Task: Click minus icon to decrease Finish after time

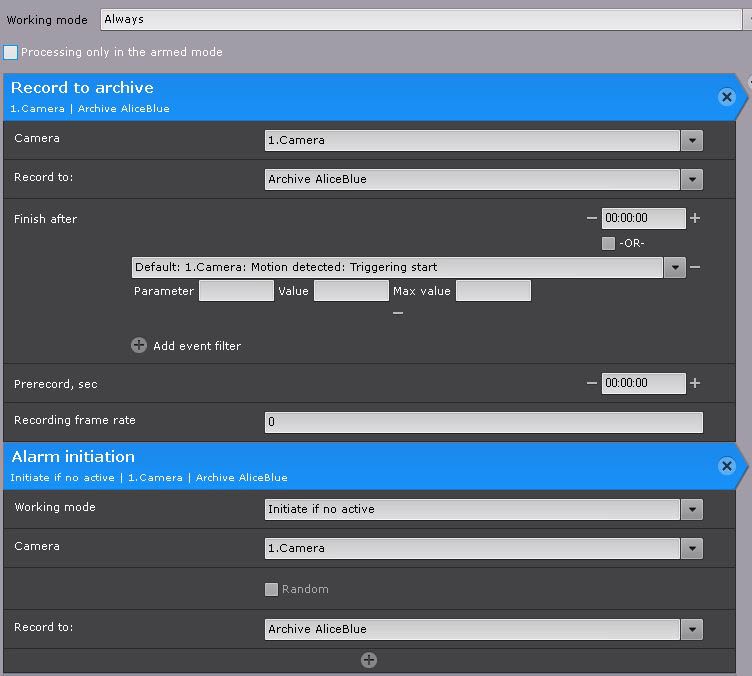Action: [x=592, y=218]
